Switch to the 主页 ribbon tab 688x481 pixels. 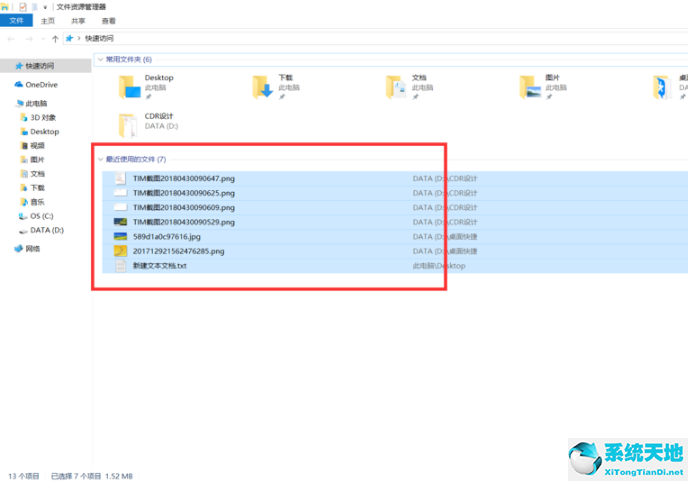coord(48,21)
